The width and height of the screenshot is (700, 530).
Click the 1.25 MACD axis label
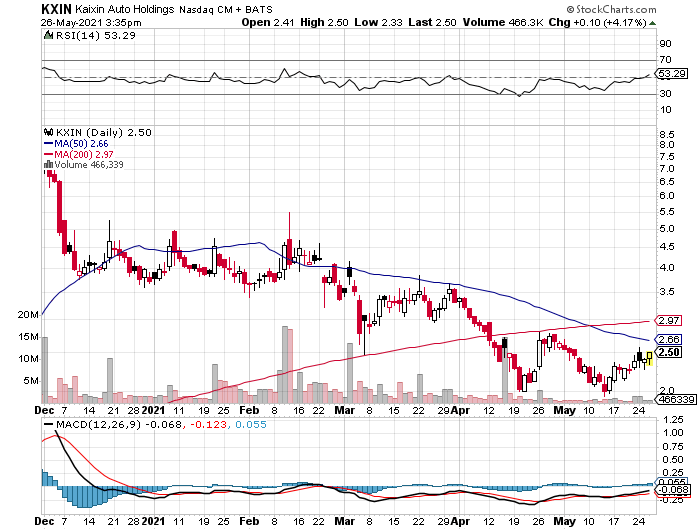pyautogui.click(x=674, y=420)
